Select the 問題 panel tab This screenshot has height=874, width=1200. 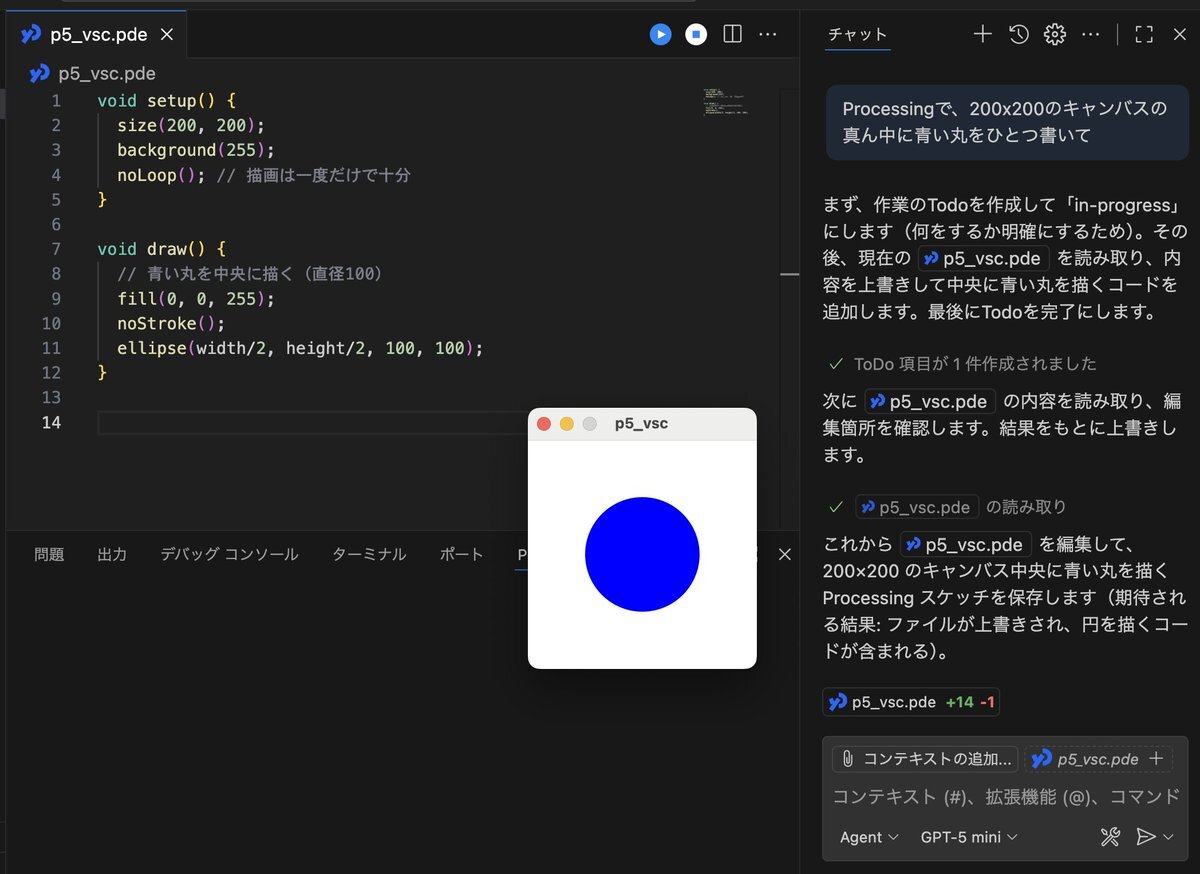[49, 554]
